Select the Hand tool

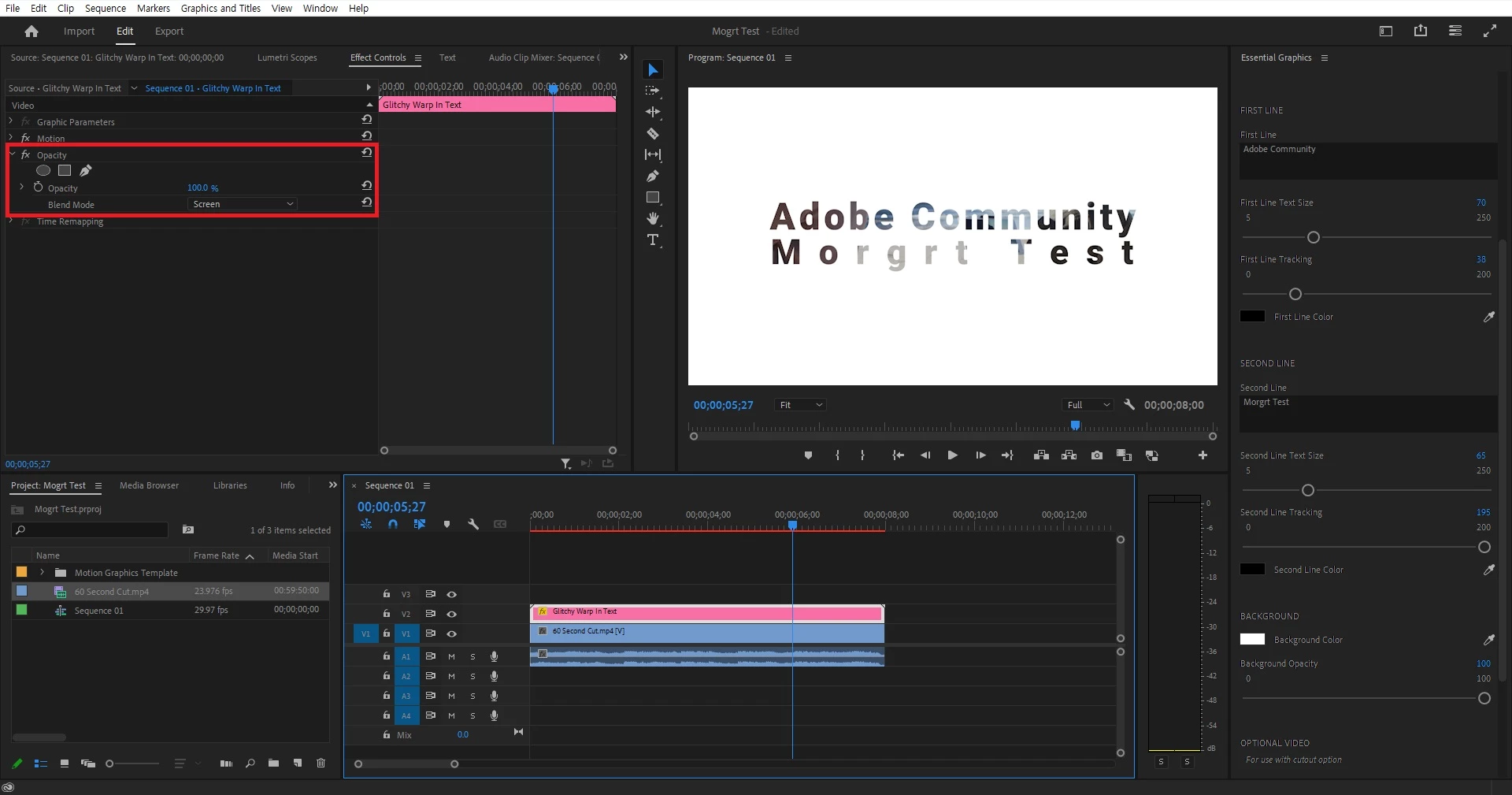pyautogui.click(x=653, y=218)
